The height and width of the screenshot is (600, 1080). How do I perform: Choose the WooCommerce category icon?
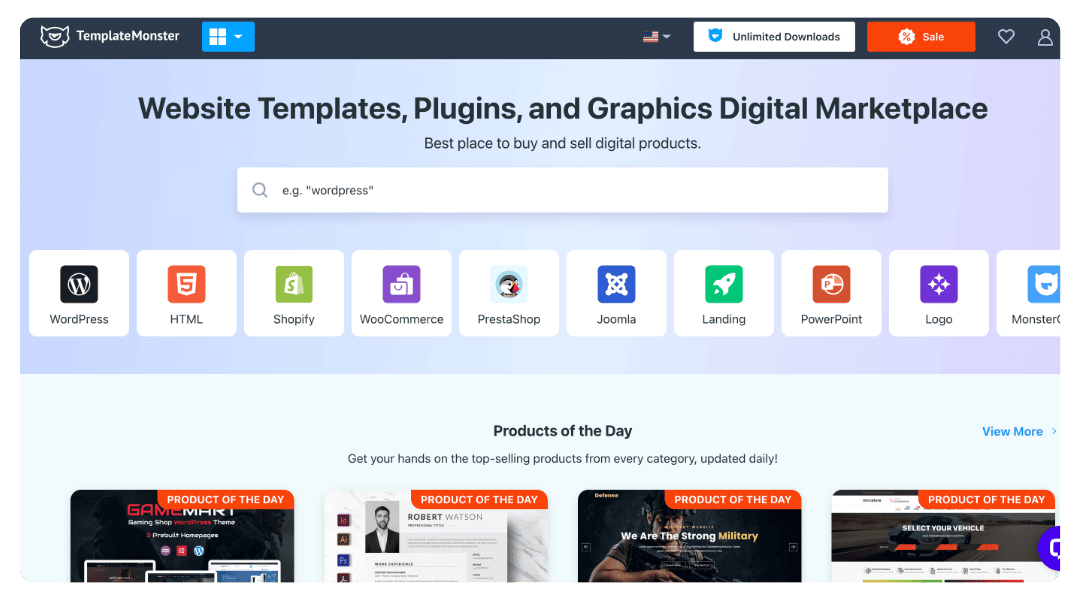coord(401,284)
